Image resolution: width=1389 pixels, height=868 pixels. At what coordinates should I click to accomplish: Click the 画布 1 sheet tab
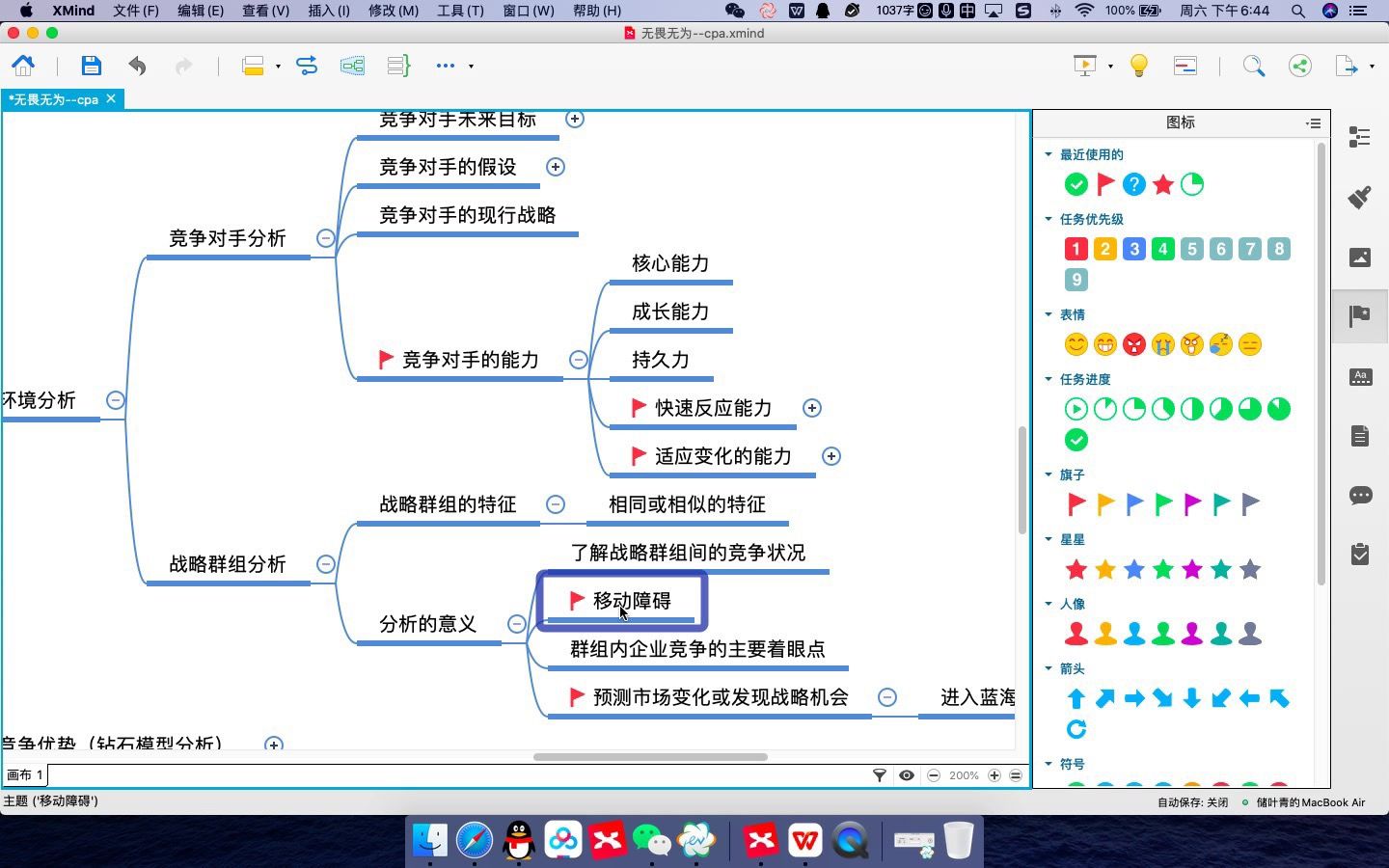click(25, 775)
